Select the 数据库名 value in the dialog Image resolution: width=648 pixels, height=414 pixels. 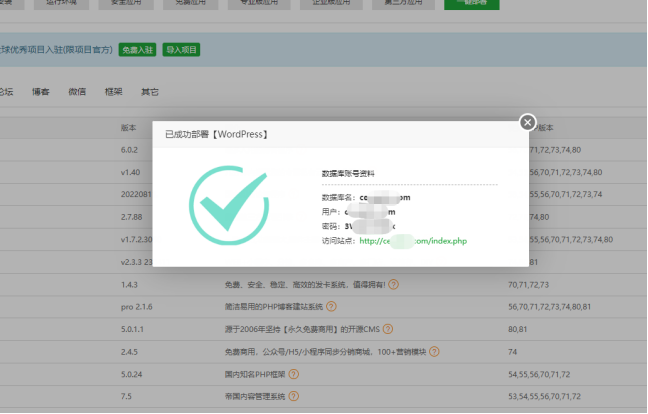coord(385,197)
